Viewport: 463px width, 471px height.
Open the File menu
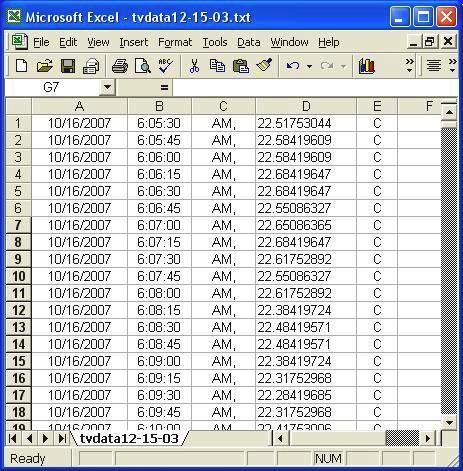(x=41, y=42)
